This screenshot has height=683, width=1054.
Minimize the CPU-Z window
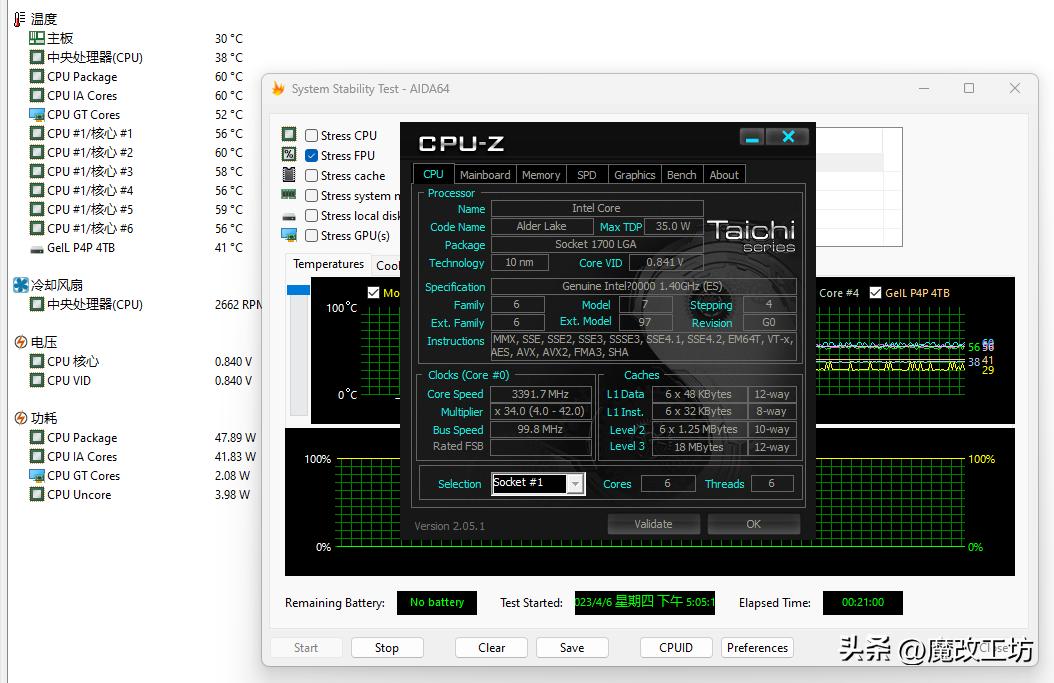pyautogui.click(x=752, y=137)
